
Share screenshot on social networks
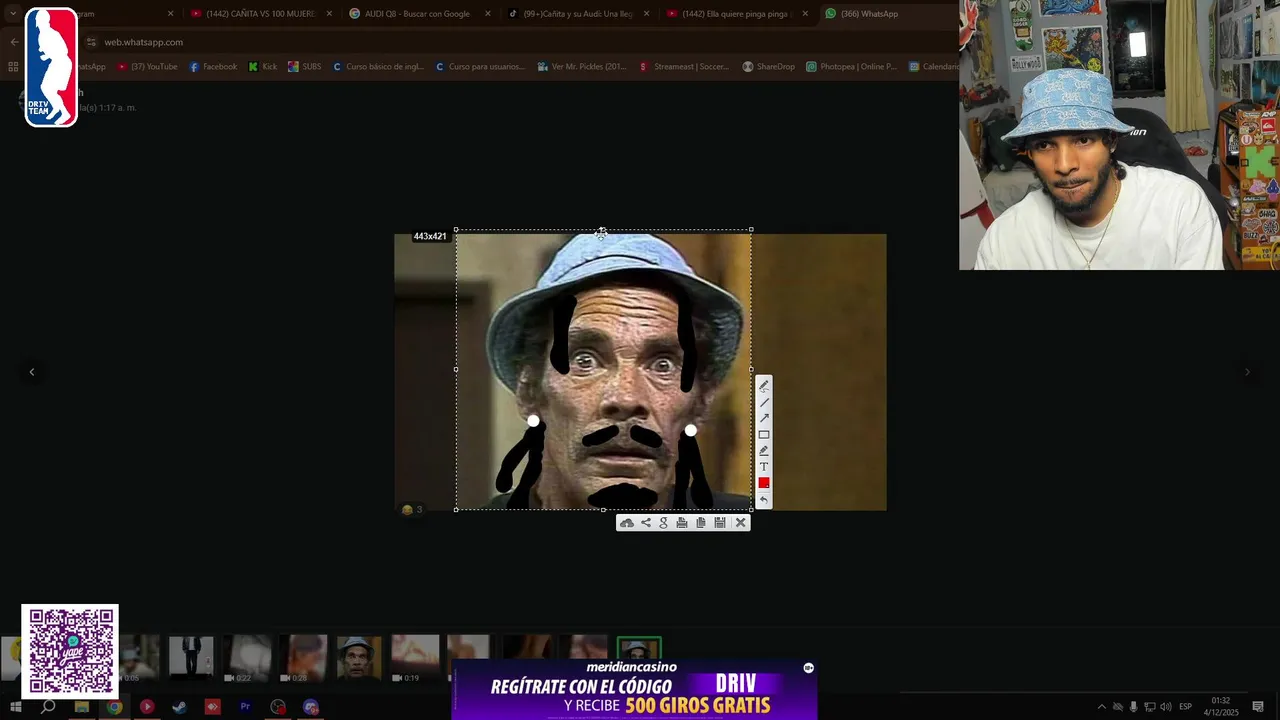point(646,522)
